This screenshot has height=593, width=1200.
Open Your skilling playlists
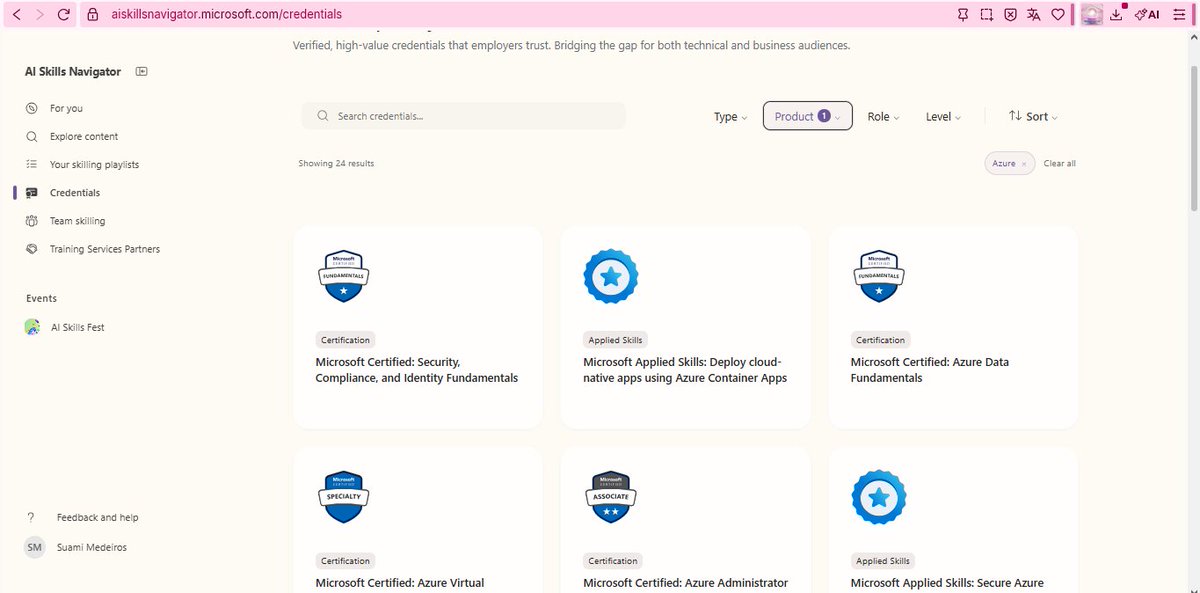[94, 164]
